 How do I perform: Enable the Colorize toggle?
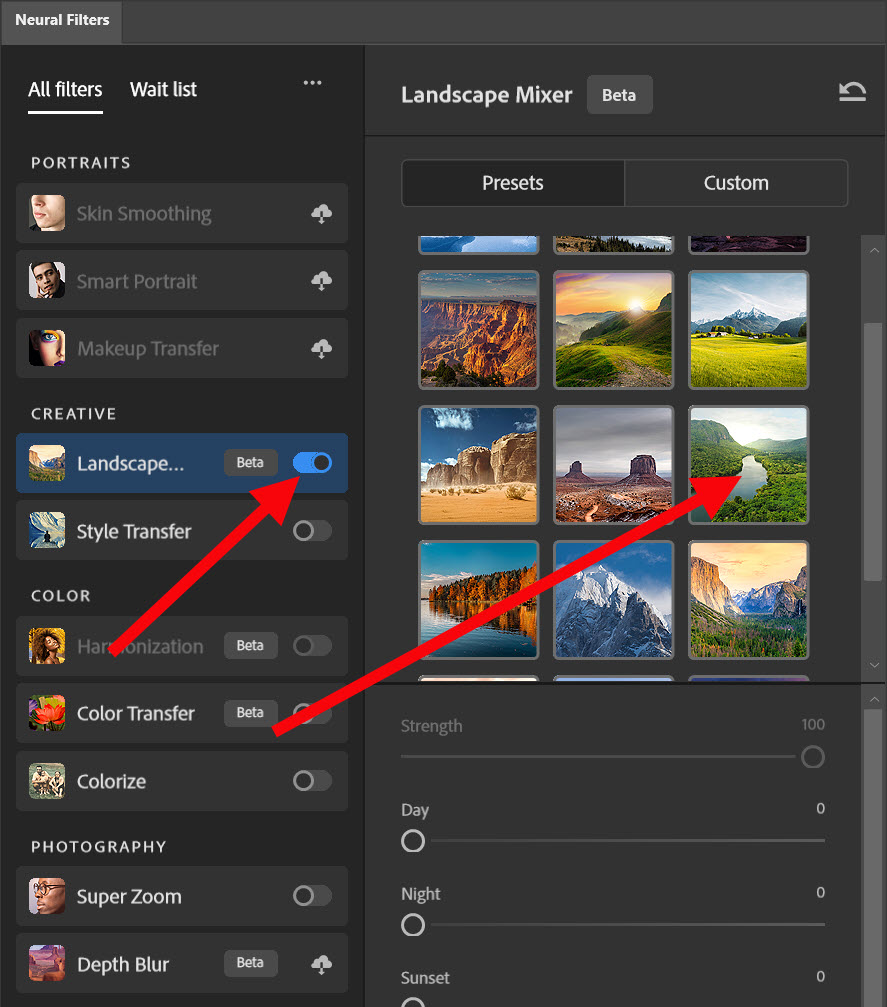click(x=312, y=781)
